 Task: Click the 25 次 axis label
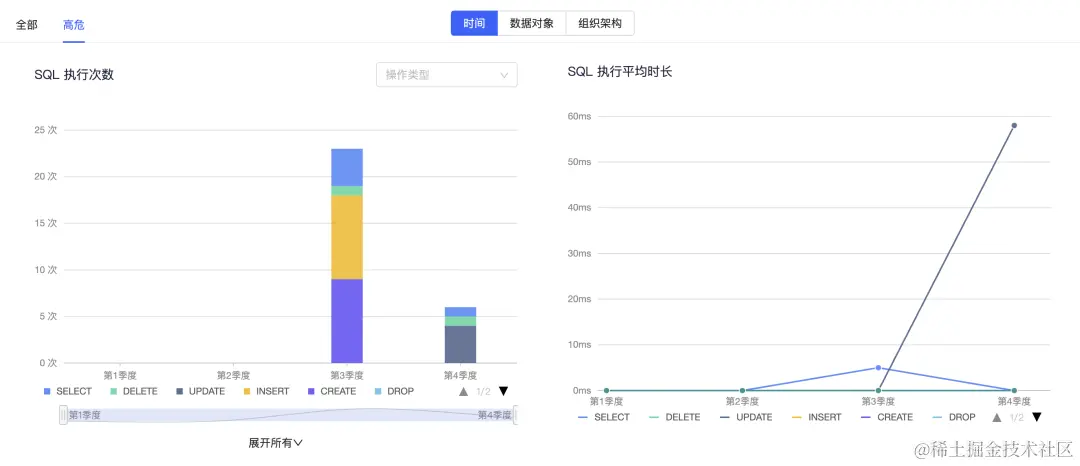[x=45, y=129]
